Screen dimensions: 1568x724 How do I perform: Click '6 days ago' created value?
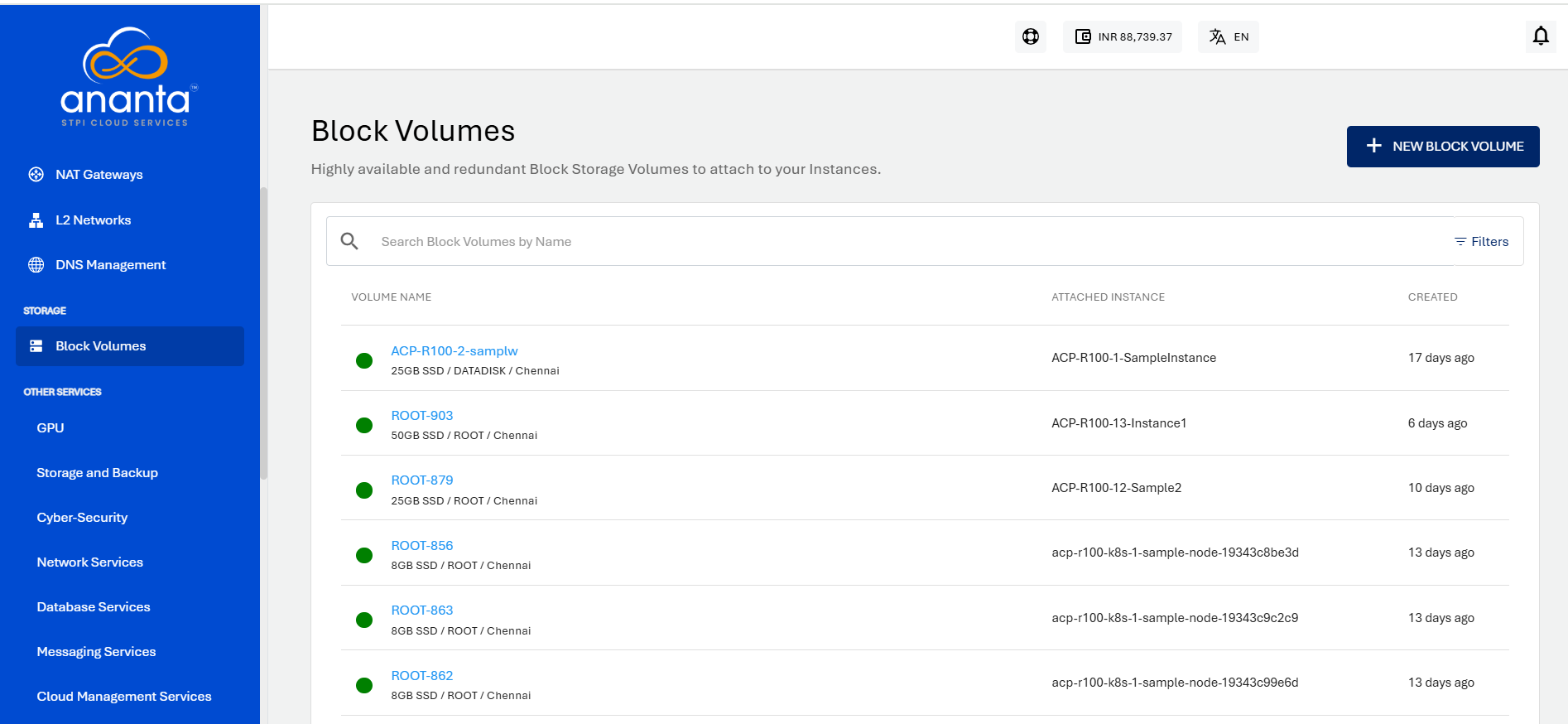[1437, 423]
